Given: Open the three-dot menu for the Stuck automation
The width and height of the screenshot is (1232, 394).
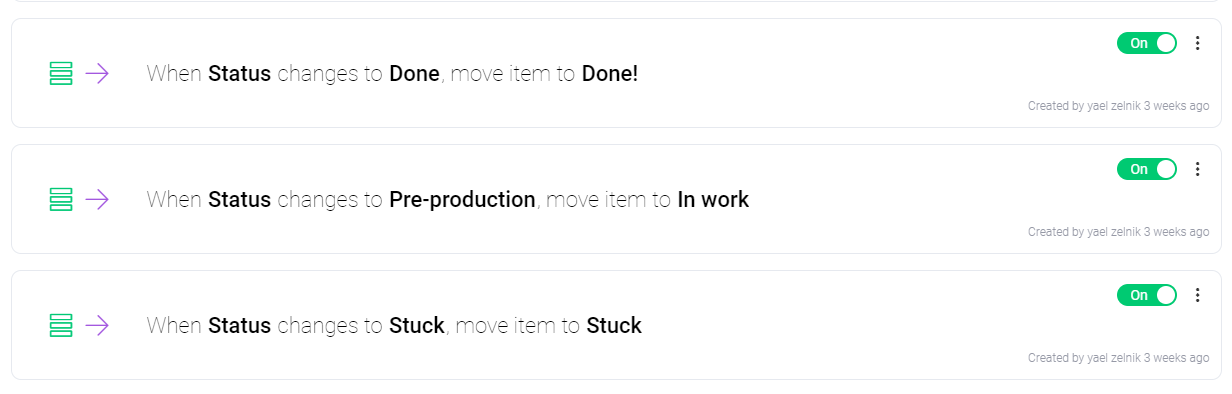Looking at the screenshot, I should (x=1198, y=295).
